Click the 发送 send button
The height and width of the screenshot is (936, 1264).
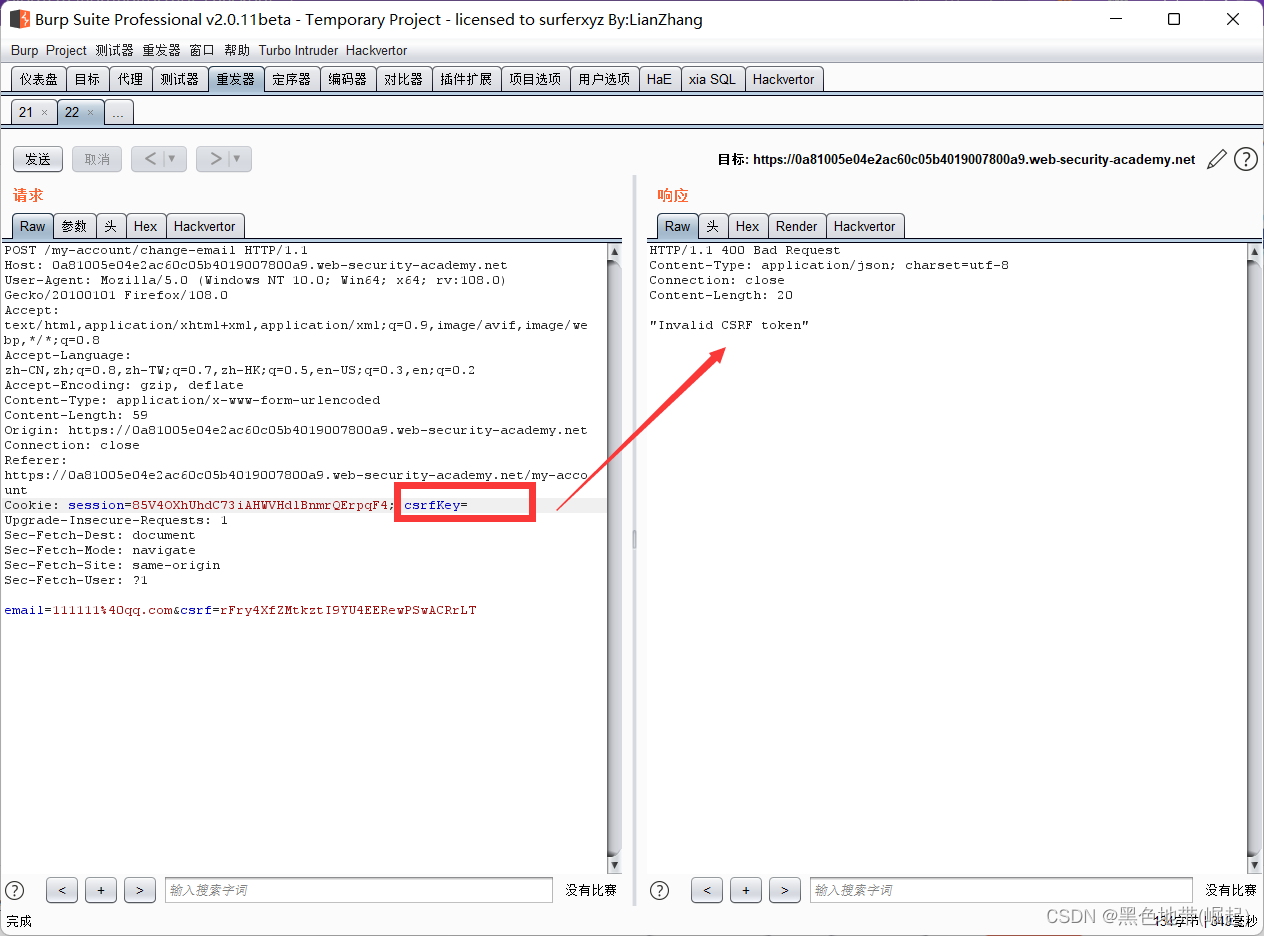coord(38,159)
